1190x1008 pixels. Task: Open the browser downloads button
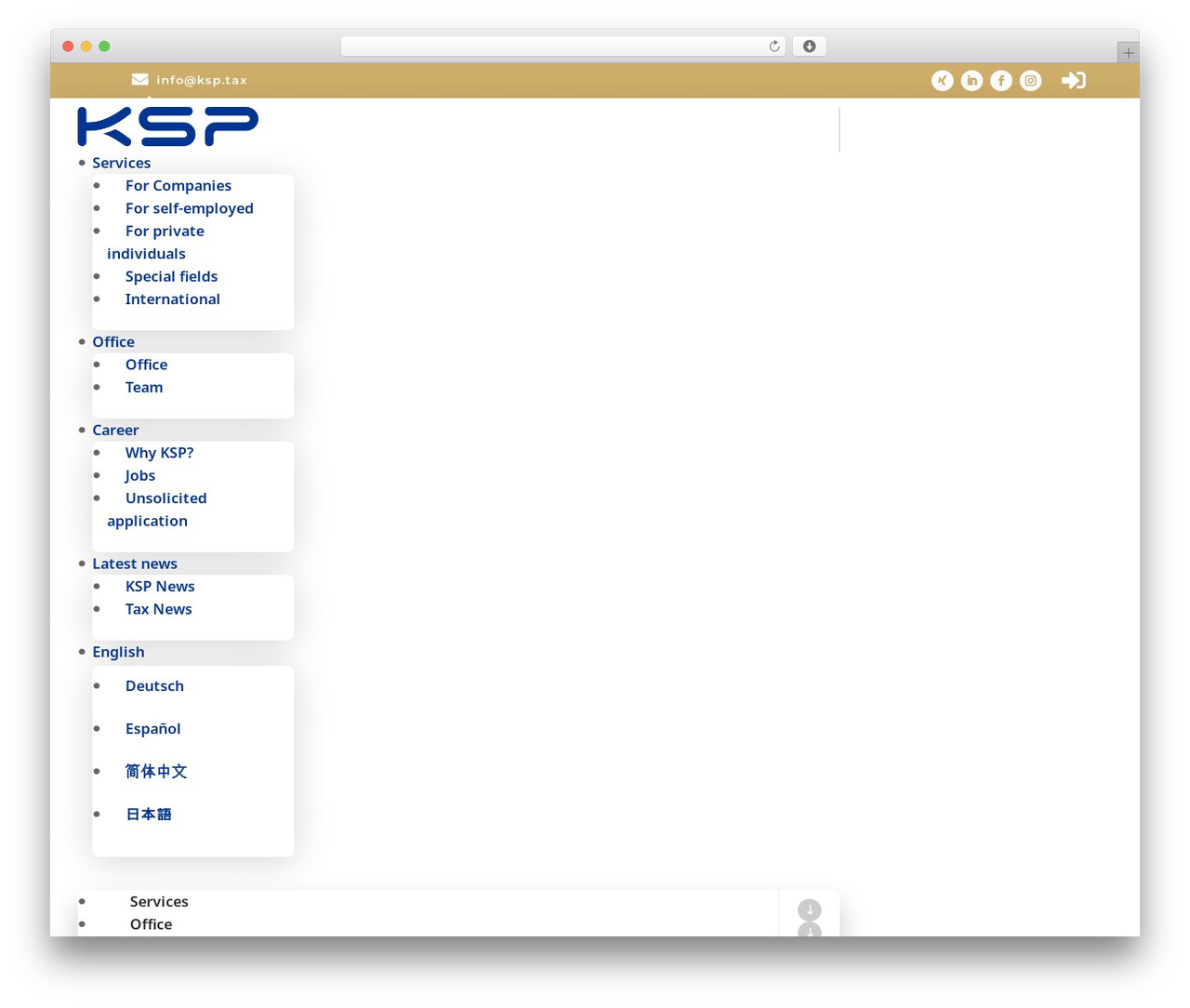(810, 46)
